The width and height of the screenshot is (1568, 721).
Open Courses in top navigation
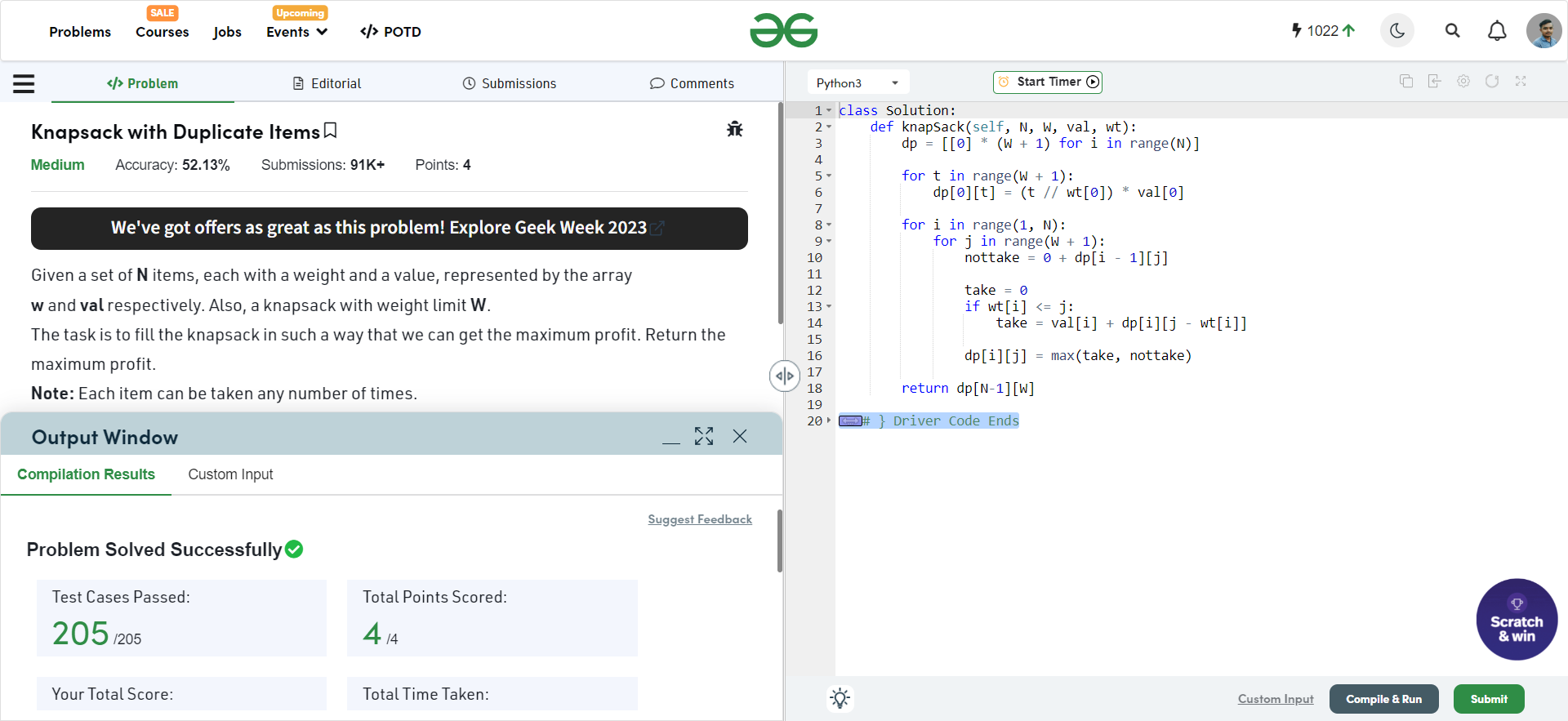point(163,32)
